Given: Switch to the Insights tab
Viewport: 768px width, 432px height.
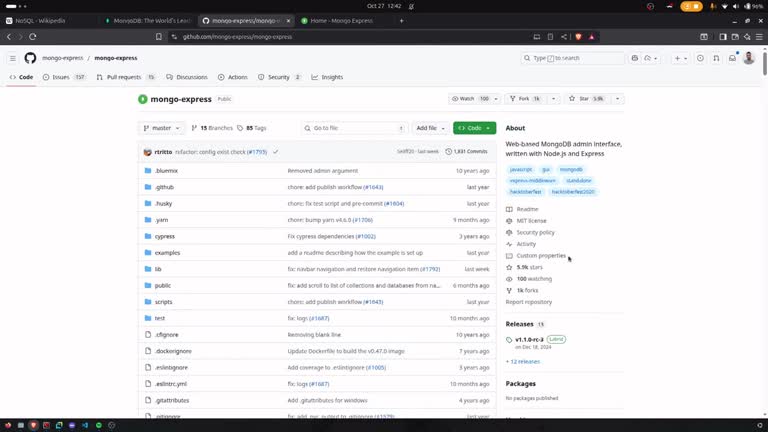Looking at the screenshot, I should point(327,77).
